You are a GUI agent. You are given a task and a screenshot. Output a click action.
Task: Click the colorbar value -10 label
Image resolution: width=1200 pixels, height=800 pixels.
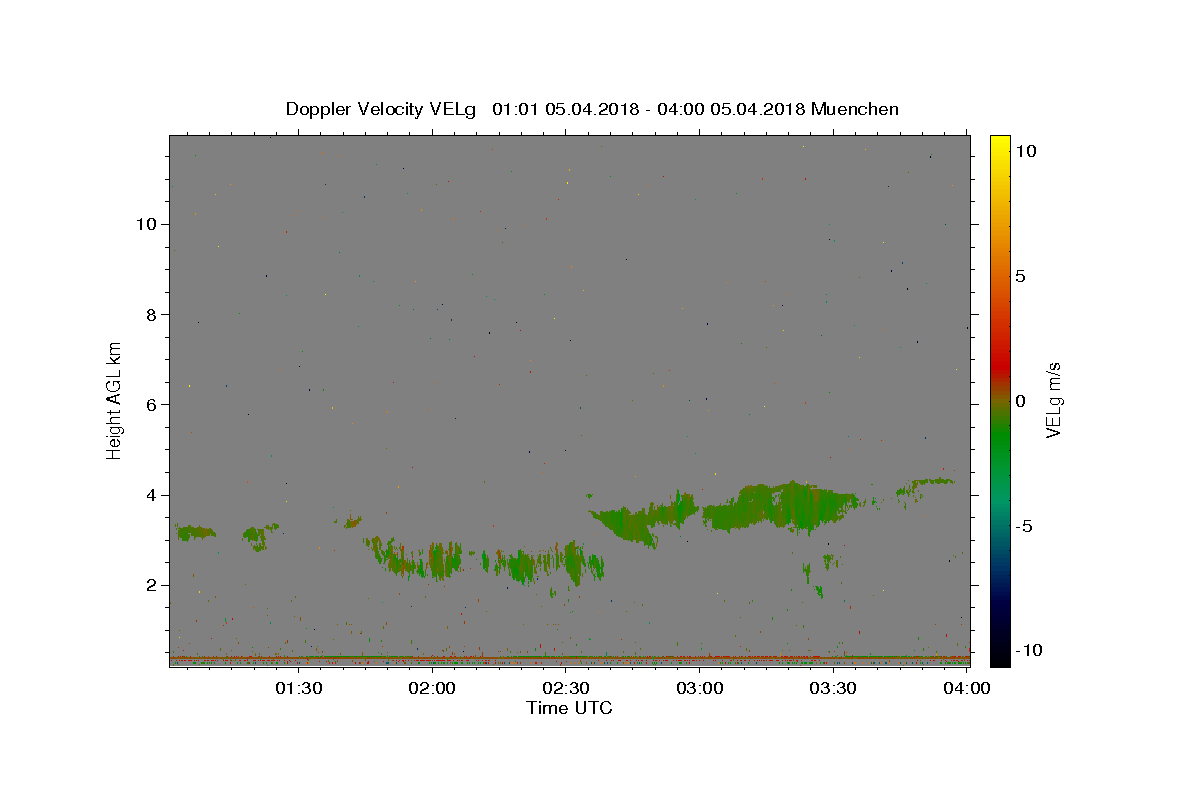coord(1029,651)
